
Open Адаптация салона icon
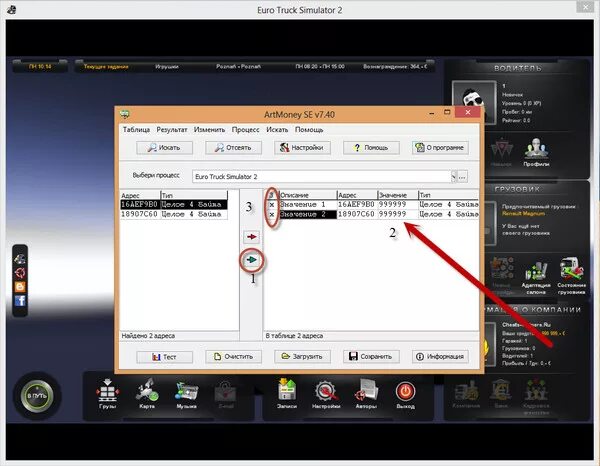pyautogui.click(x=536, y=278)
